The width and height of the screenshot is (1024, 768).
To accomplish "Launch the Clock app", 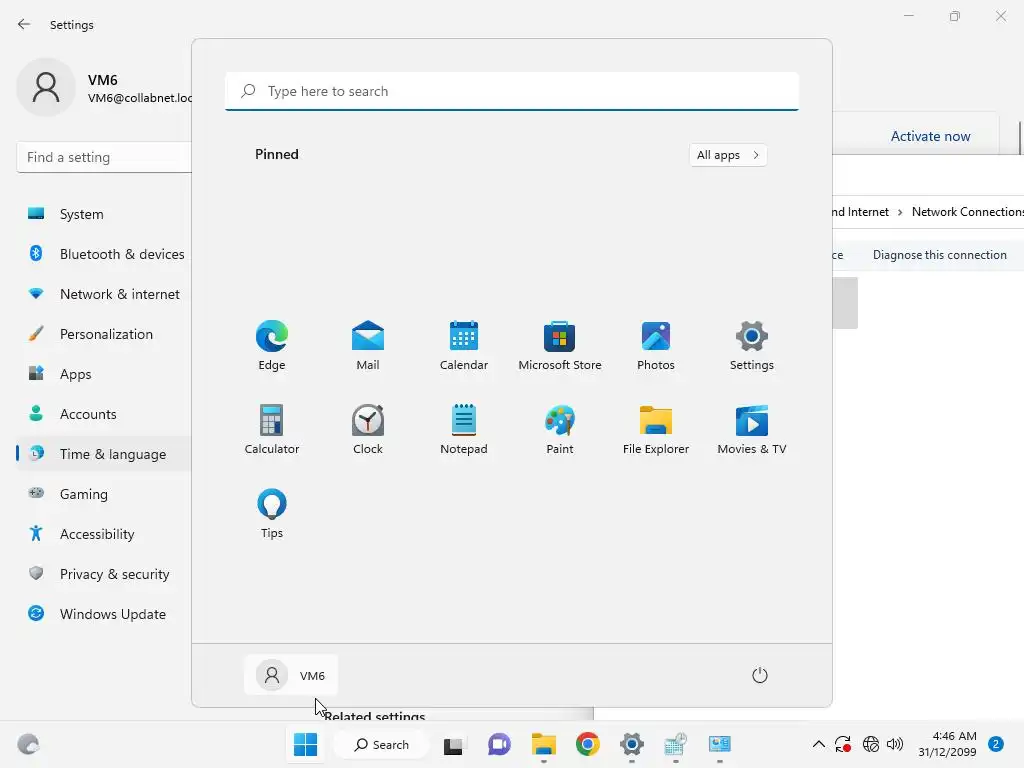I will click(368, 429).
